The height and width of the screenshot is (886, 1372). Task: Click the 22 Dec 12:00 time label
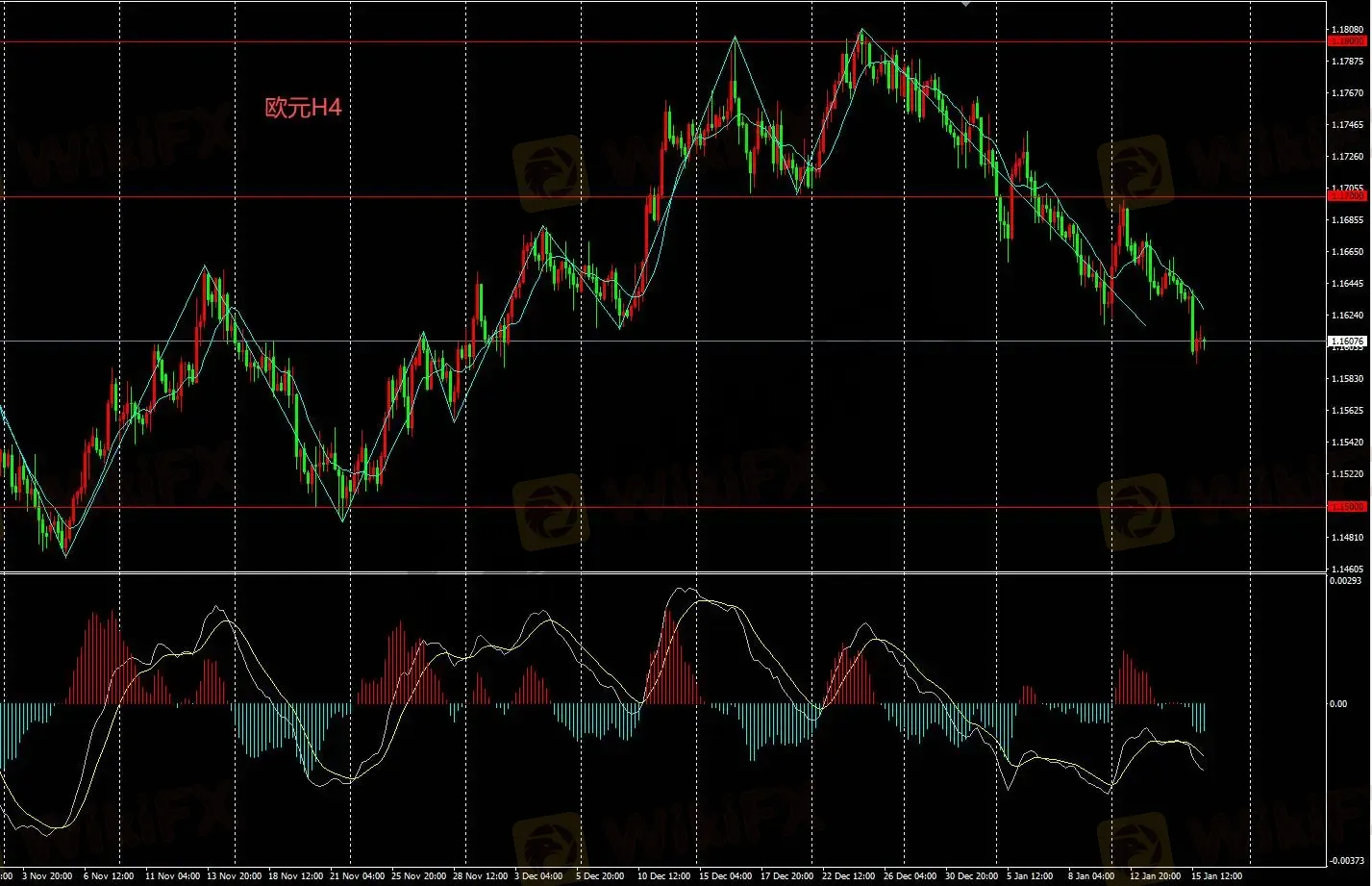850,877
